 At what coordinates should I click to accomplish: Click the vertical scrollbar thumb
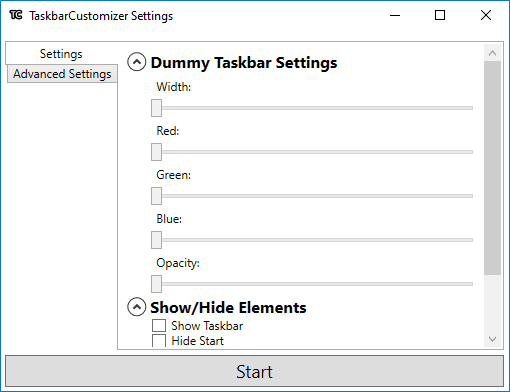tap(492, 168)
